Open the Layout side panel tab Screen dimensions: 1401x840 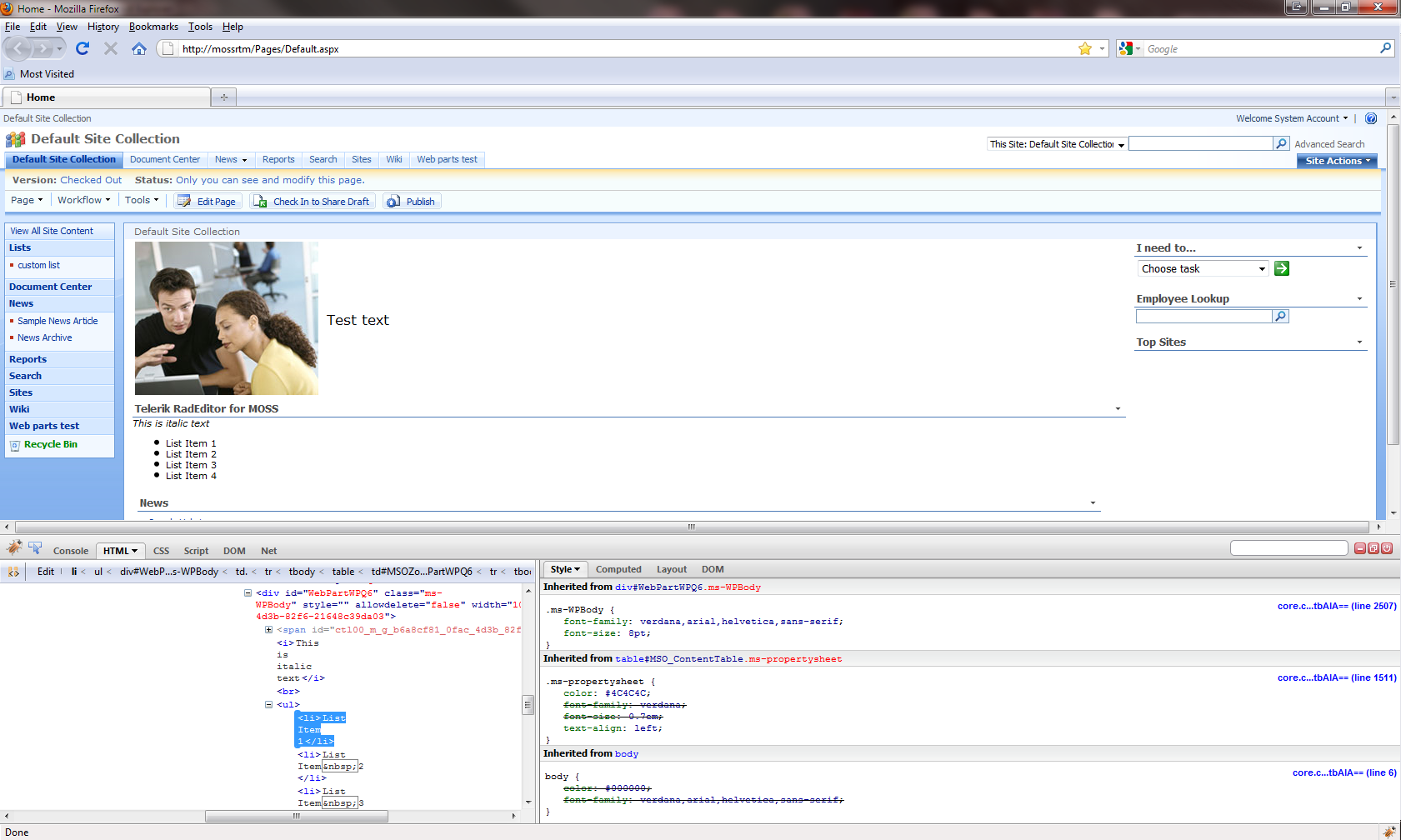pos(672,569)
